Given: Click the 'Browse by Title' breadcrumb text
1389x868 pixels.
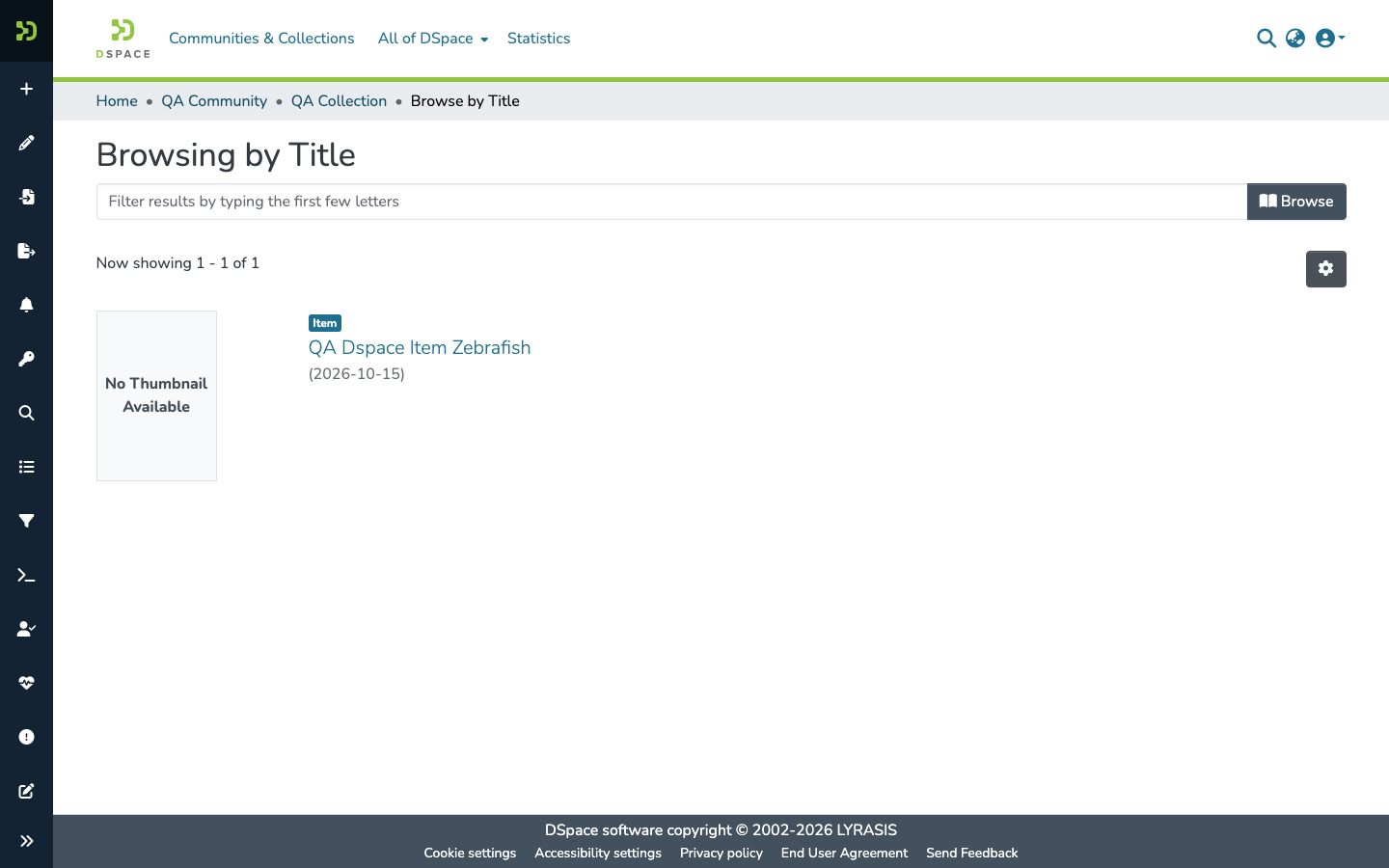Looking at the screenshot, I should pyautogui.click(x=465, y=101).
